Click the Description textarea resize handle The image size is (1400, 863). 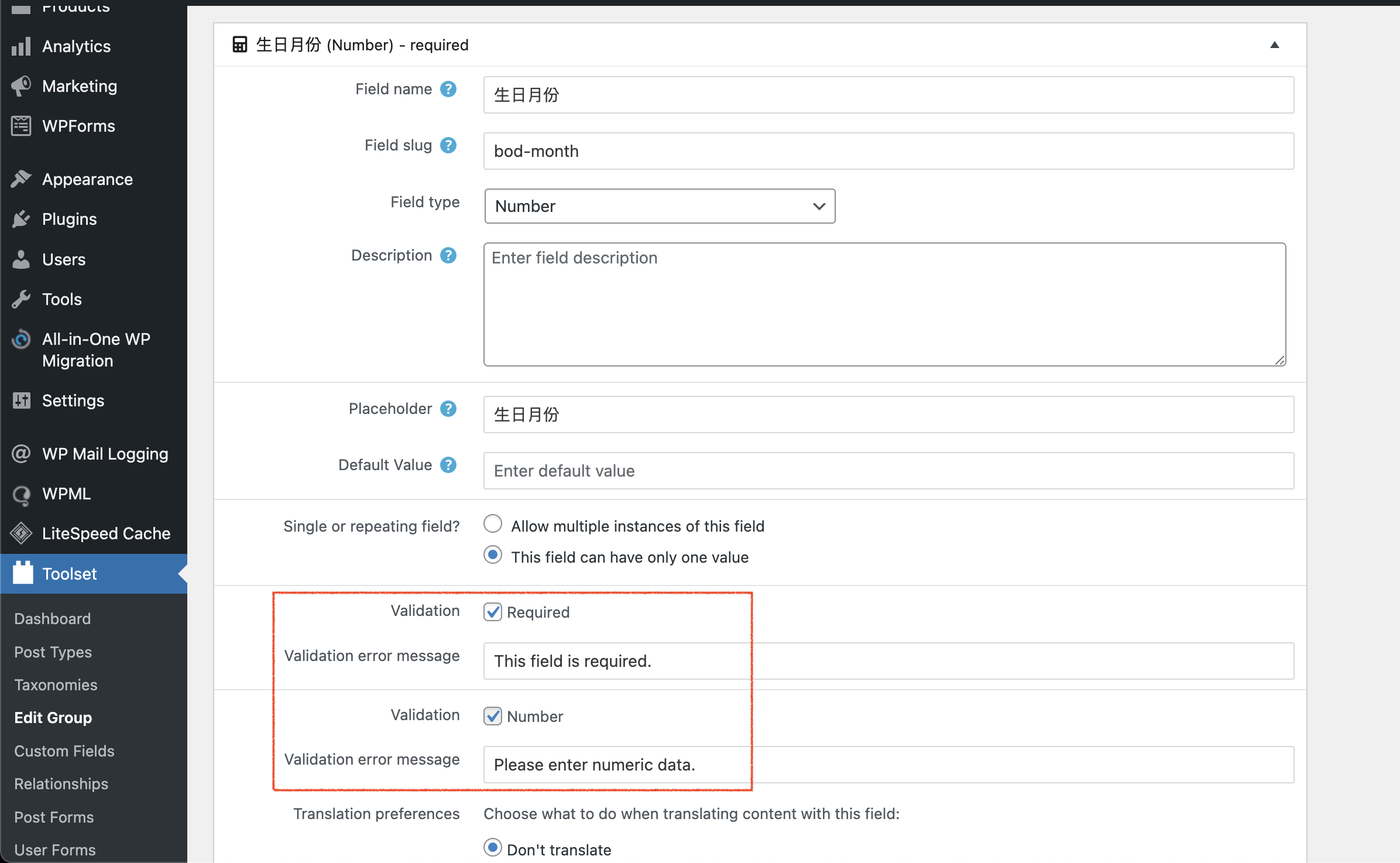[1280, 360]
